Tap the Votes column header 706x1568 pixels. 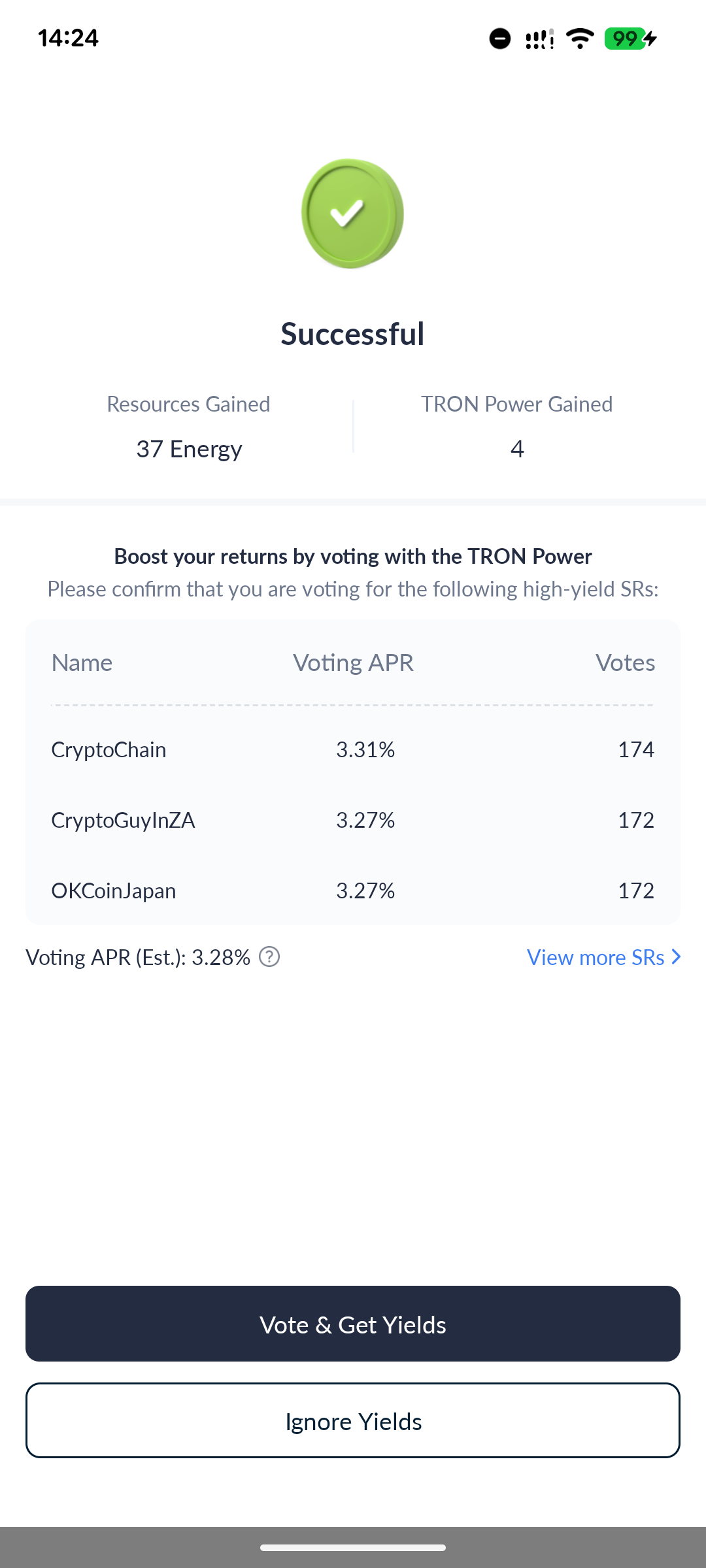pos(625,662)
